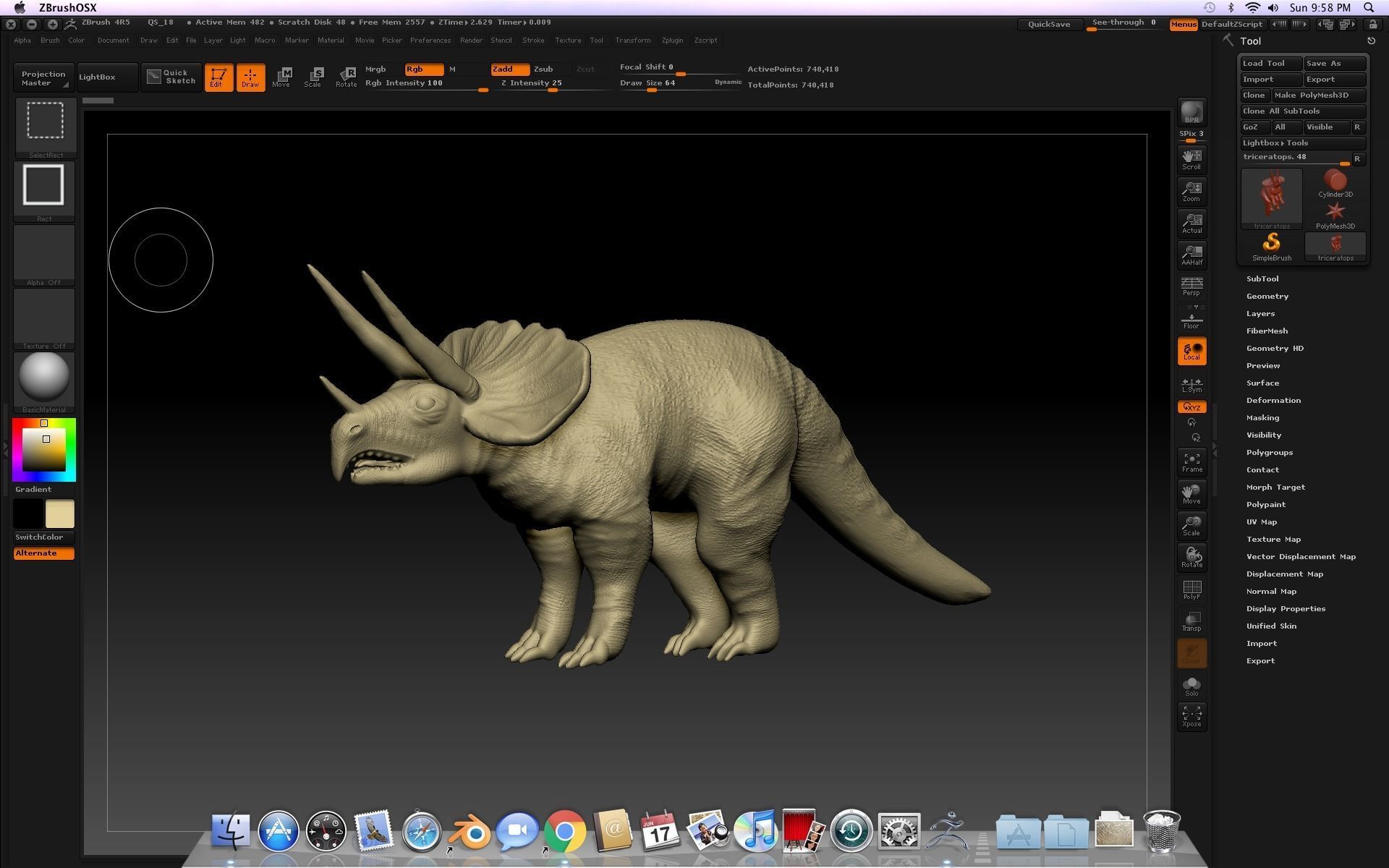Click the BPR render icon
This screenshot has height=868, width=1389.
1192,112
